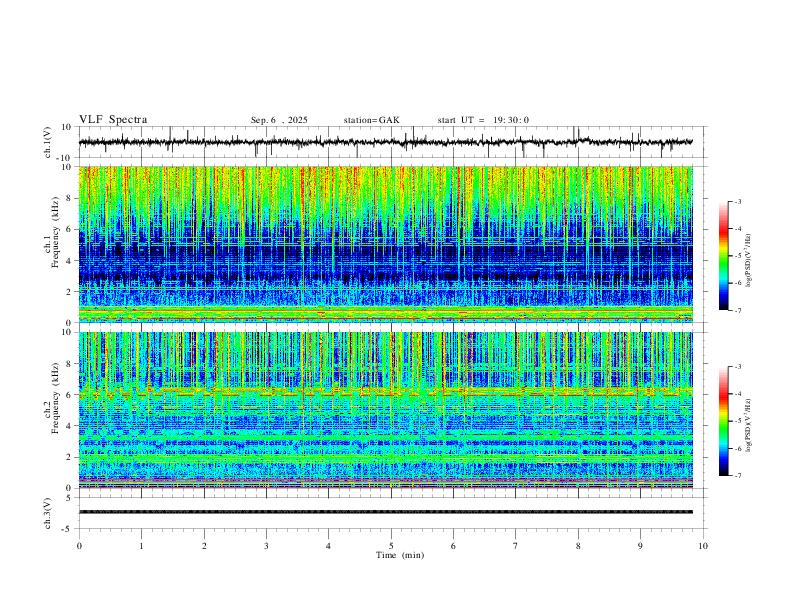Click the "8" kHz tick of ch.2 spectrogram
Viewport: 792px width, 612px height.
click(69, 364)
